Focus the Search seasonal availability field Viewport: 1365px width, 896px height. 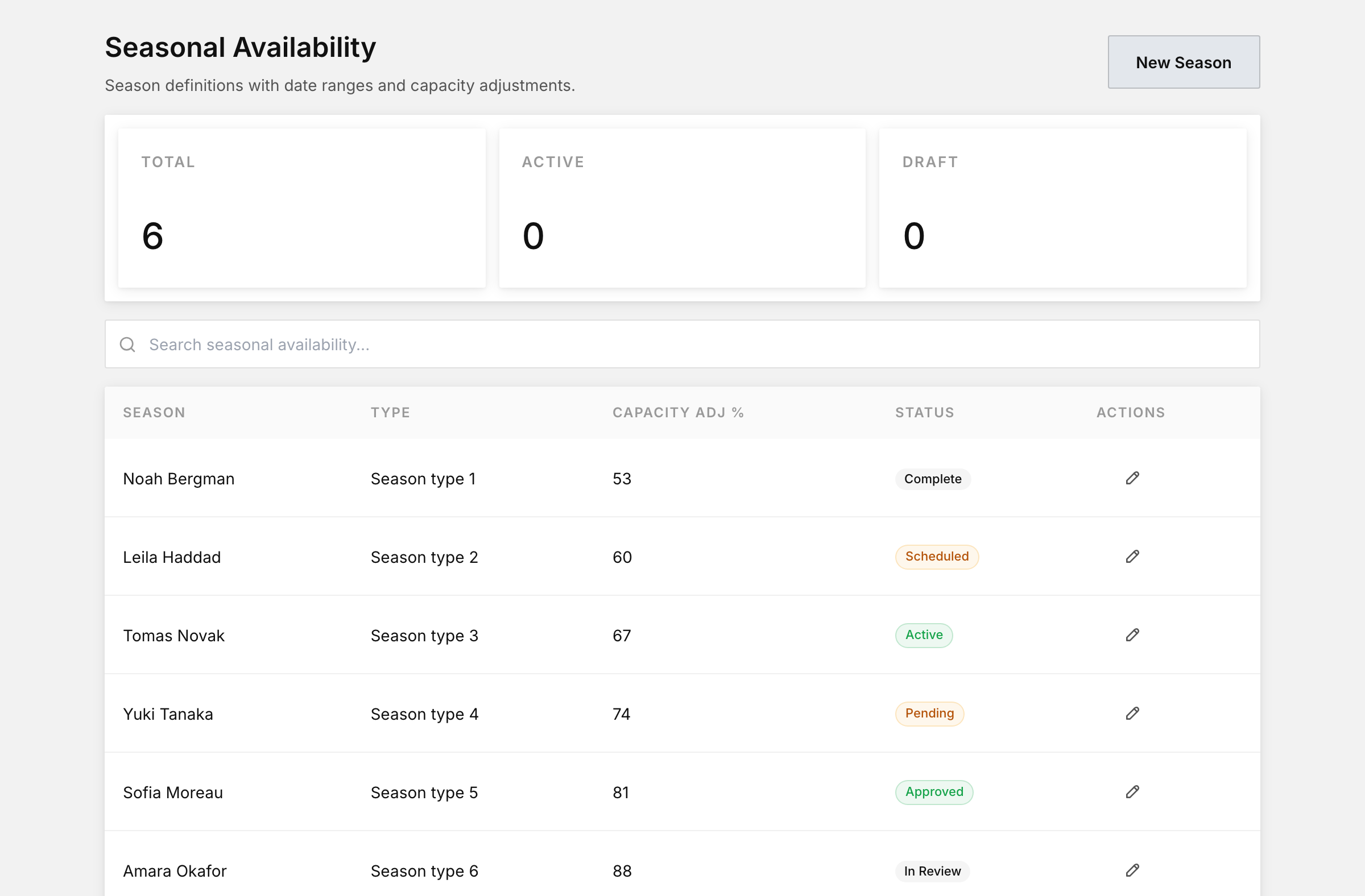[682, 344]
